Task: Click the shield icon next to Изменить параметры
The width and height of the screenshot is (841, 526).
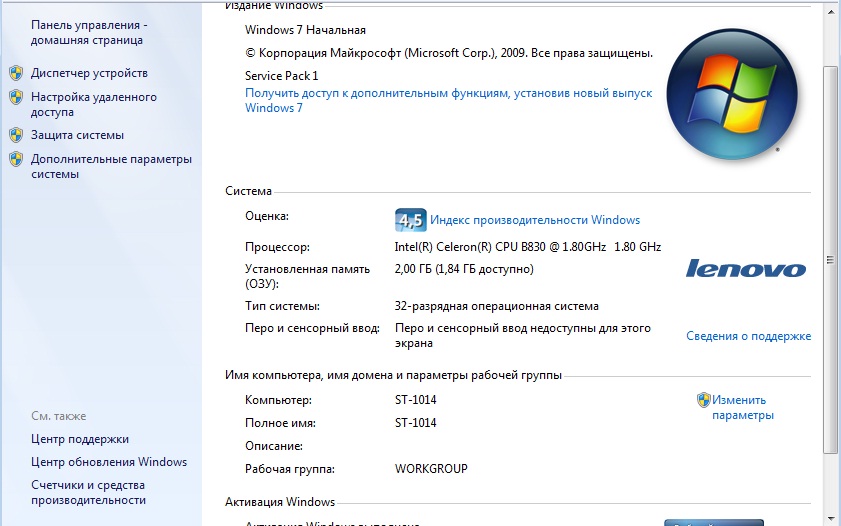Action: 703,400
